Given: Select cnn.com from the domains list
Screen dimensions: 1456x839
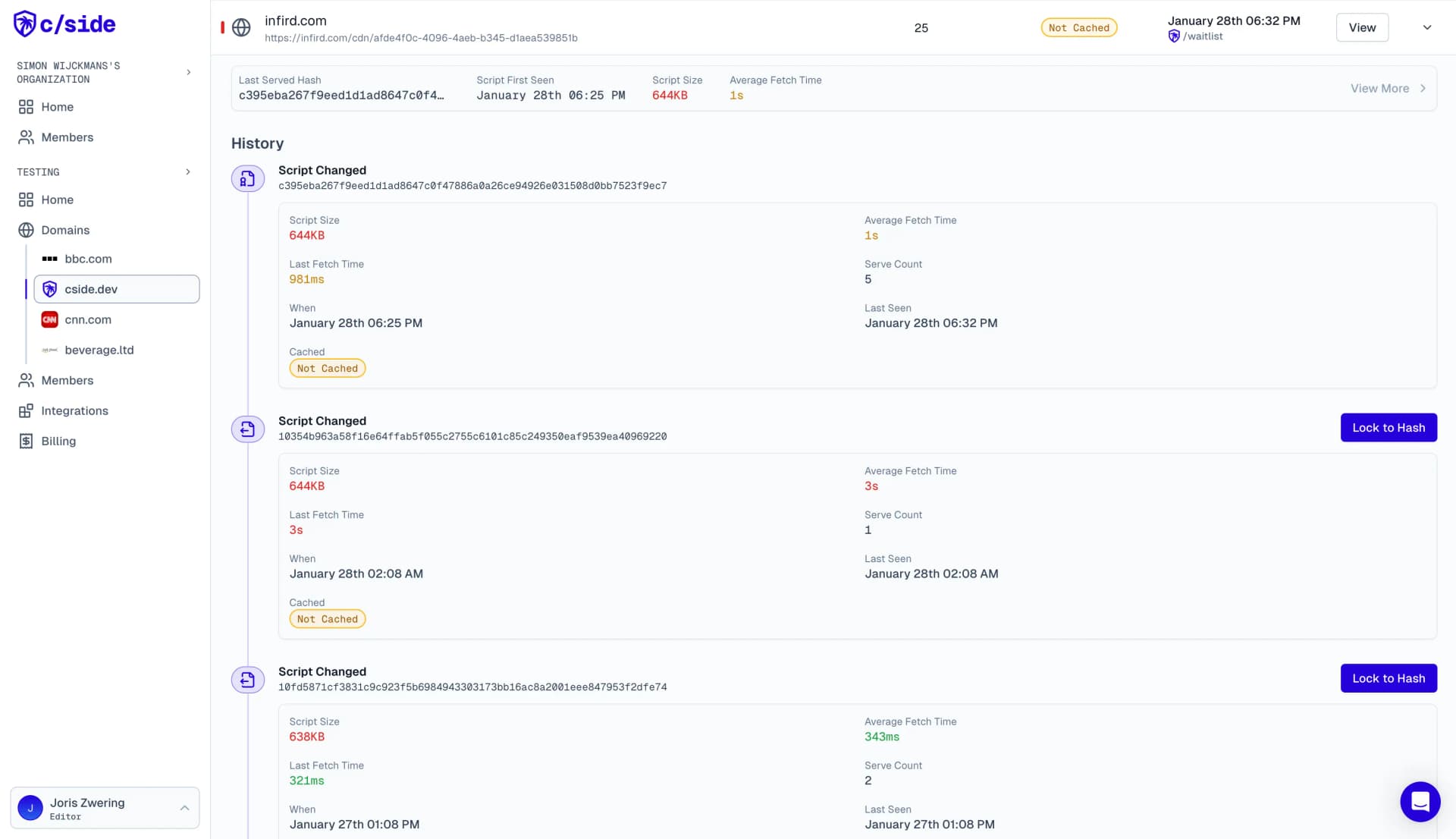Looking at the screenshot, I should [88, 319].
